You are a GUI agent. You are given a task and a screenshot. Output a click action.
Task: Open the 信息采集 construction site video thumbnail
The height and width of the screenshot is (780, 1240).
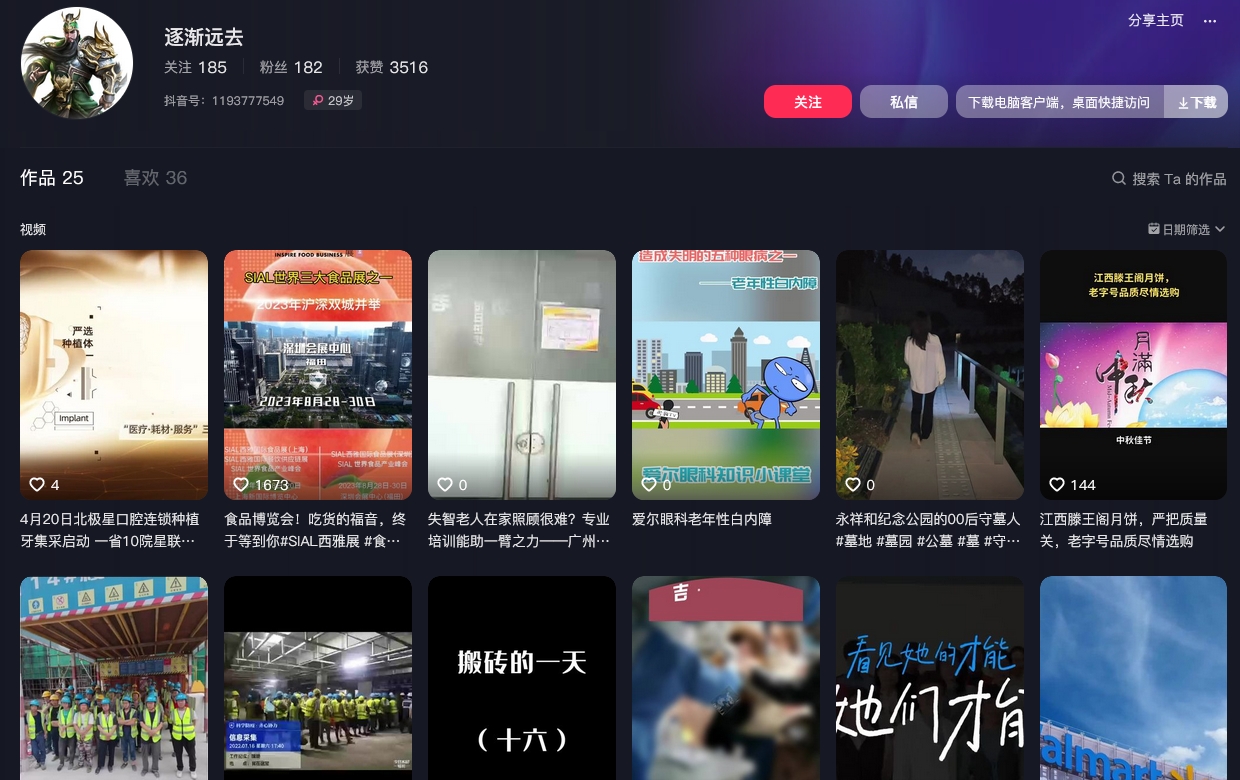click(x=318, y=678)
